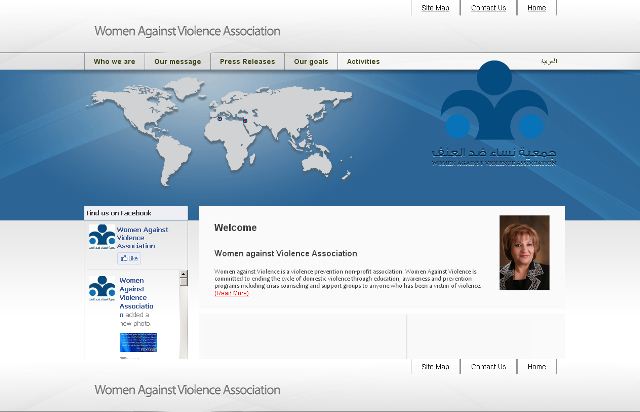
Task: Click the top Women Against Violence Association site title
Action: (x=187, y=31)
